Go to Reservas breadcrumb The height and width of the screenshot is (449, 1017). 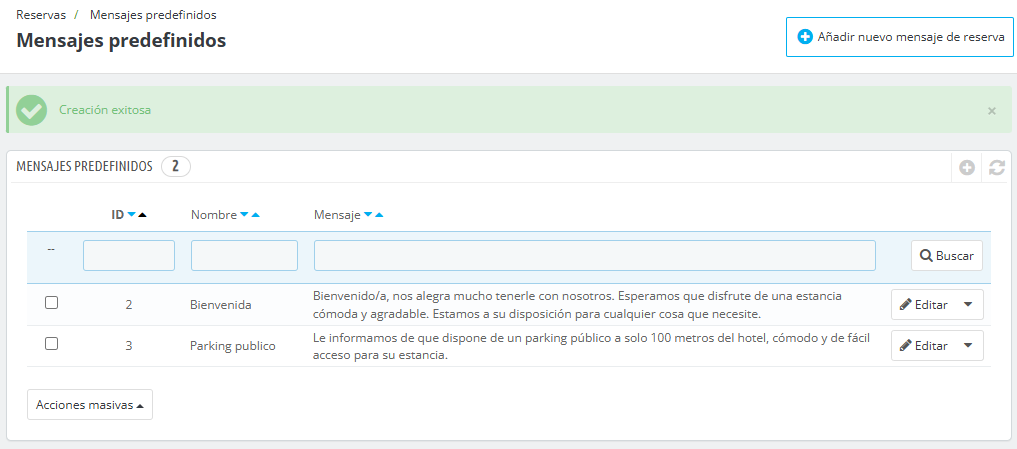40,15
